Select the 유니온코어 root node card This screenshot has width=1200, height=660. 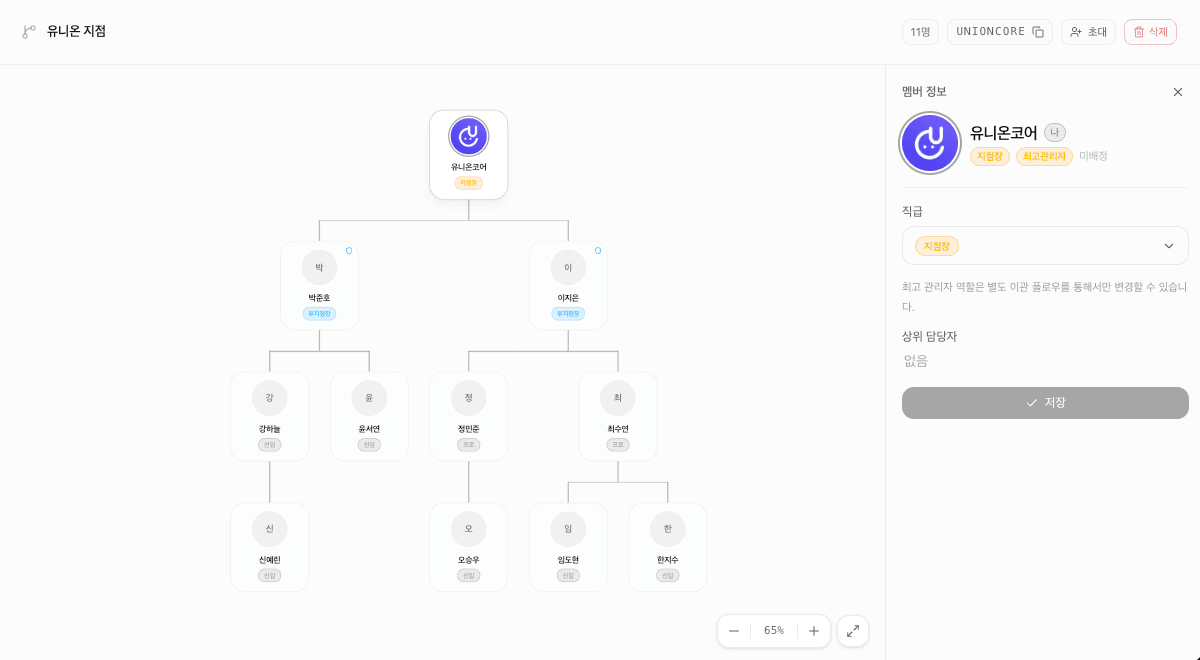pos(469,155)
